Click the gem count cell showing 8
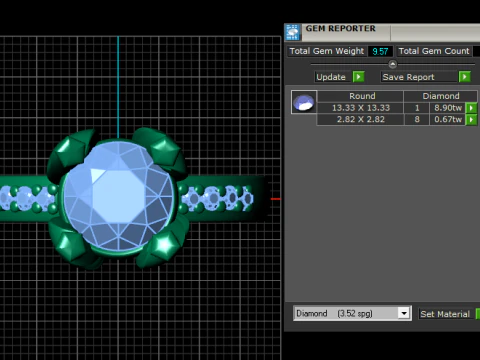This screenshot has width=480, height=360. (417, 119)
